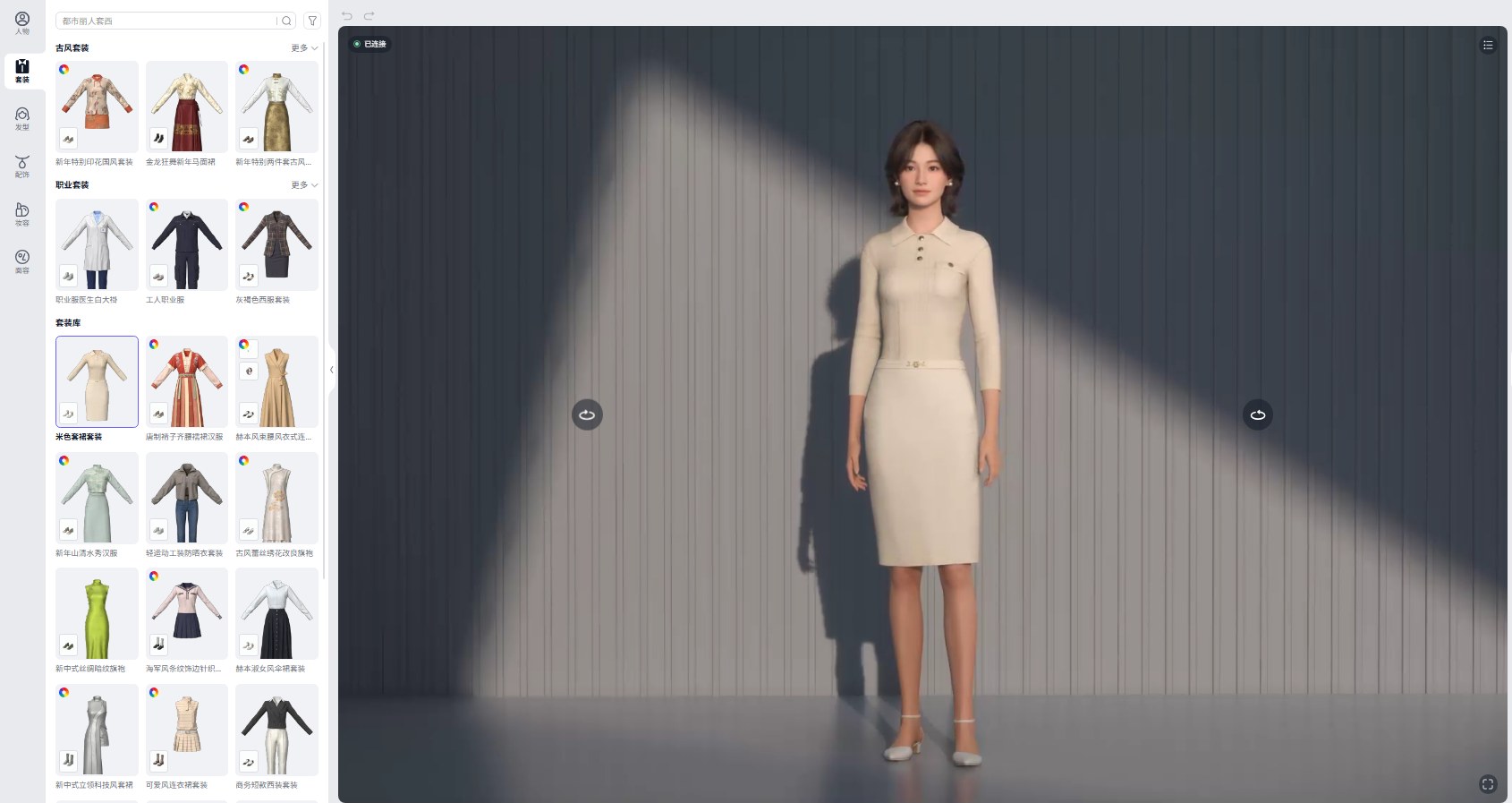
Task: Switch to the 发型 hairstyle tab
Action: 22,119
